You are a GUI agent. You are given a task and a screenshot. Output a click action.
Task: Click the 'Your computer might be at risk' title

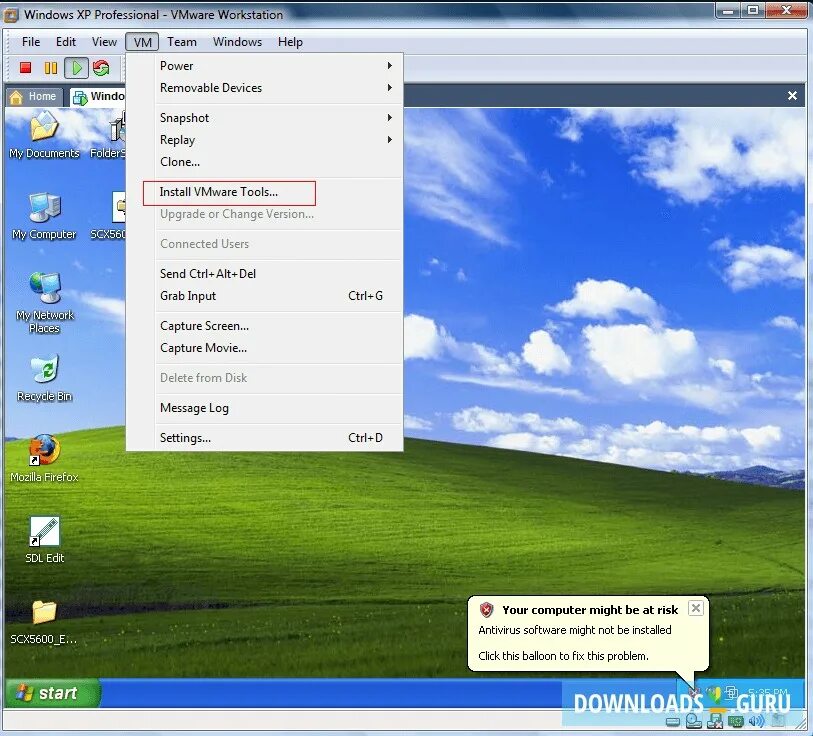[590, 610]
